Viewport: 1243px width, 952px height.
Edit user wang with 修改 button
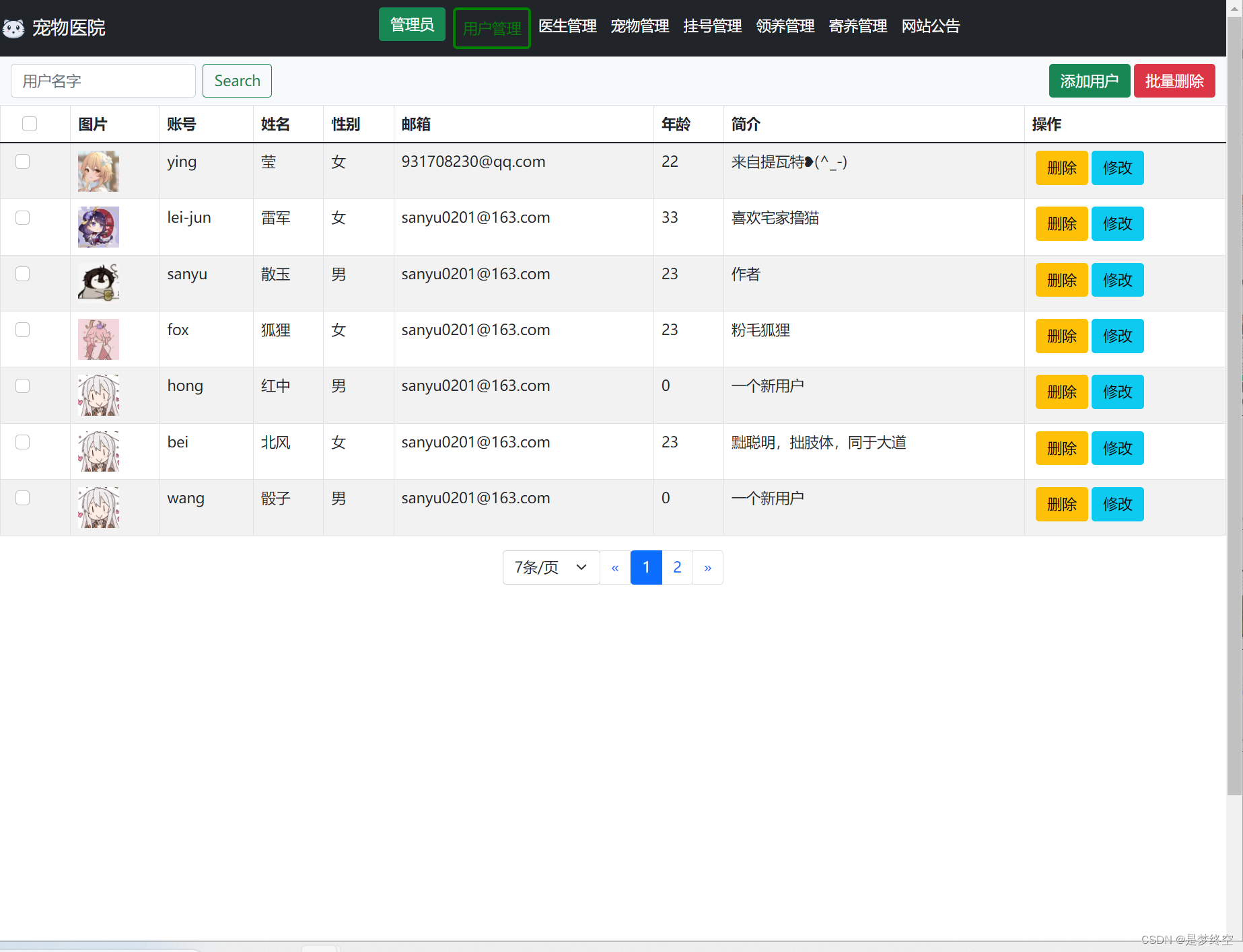coord(1118,504)
